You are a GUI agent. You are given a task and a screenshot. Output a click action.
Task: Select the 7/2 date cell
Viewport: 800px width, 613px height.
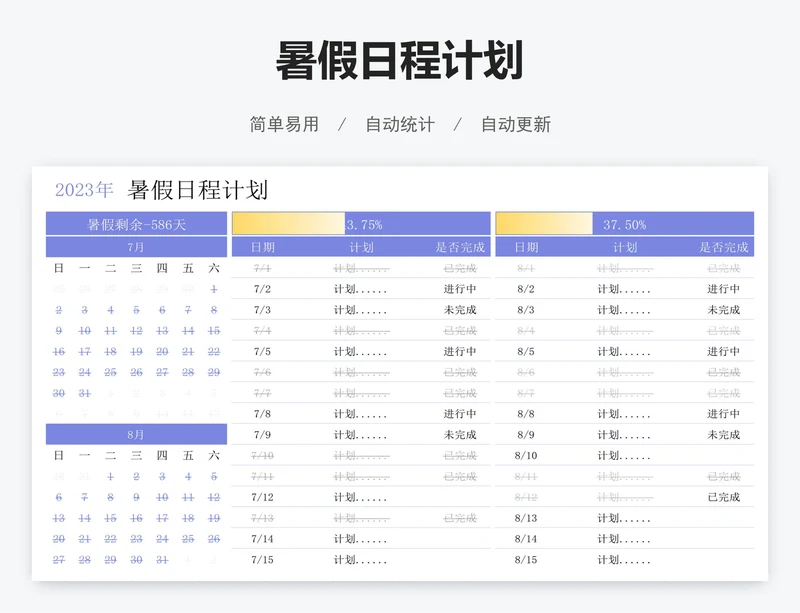262,289
